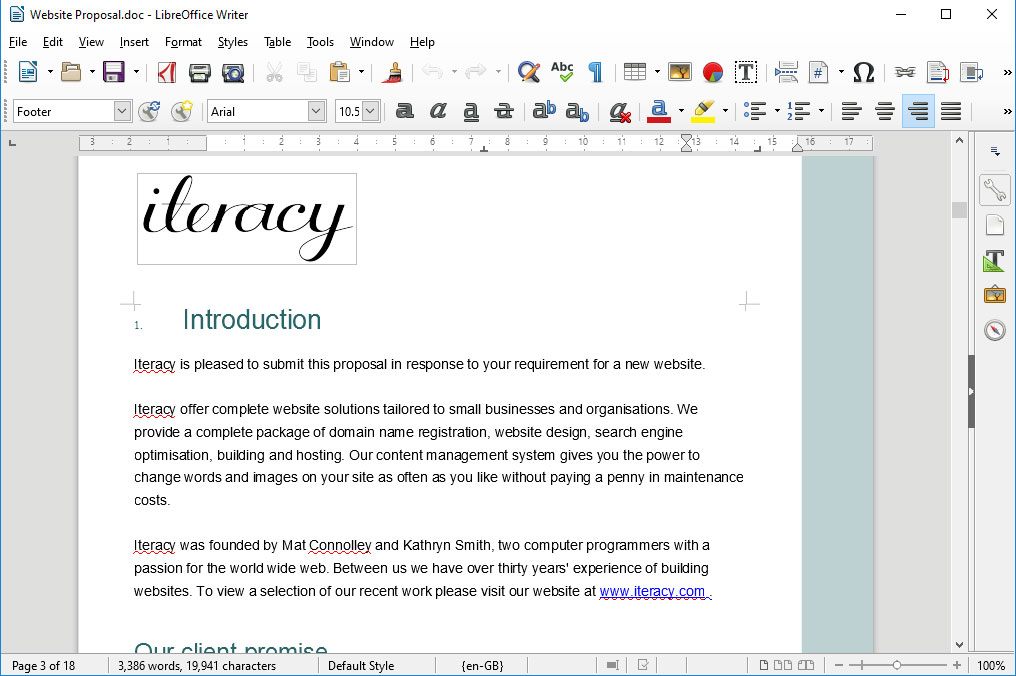1016x676 pixels.
Task: Expand the paragraph style dropdown showing Footer
Action: [x=122, y=111]
